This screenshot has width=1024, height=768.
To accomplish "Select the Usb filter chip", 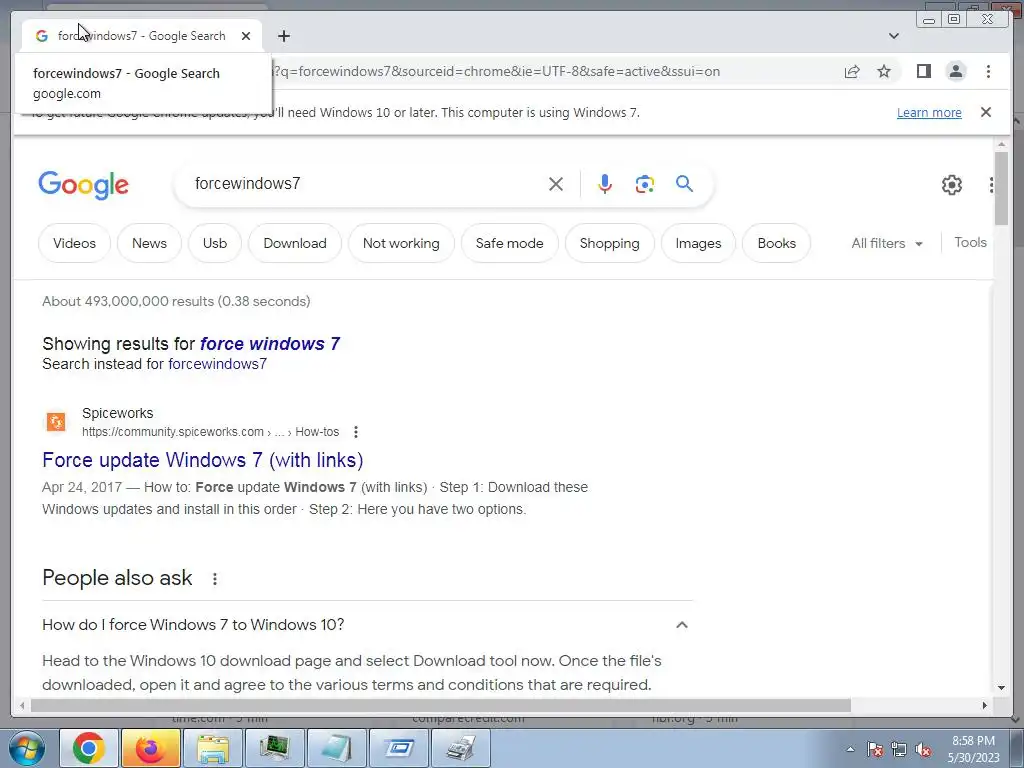I will pos(215,243).
